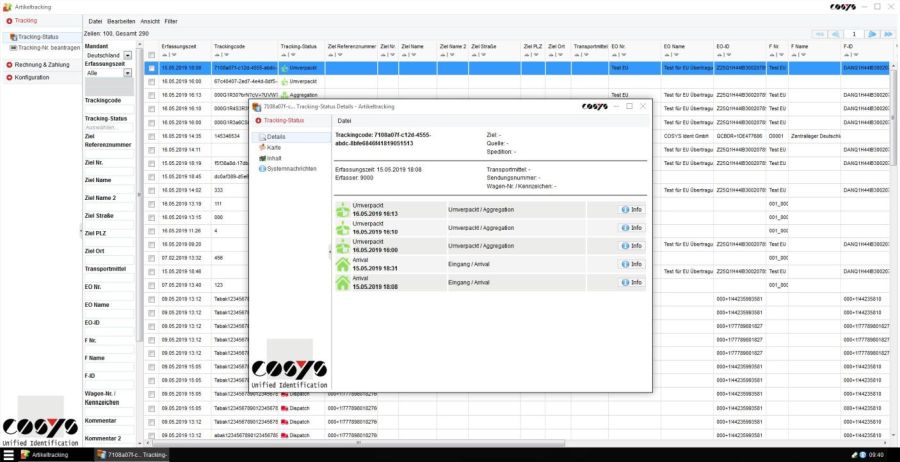Collapse the details window sidebar with splitter handle

click(329, 251)
